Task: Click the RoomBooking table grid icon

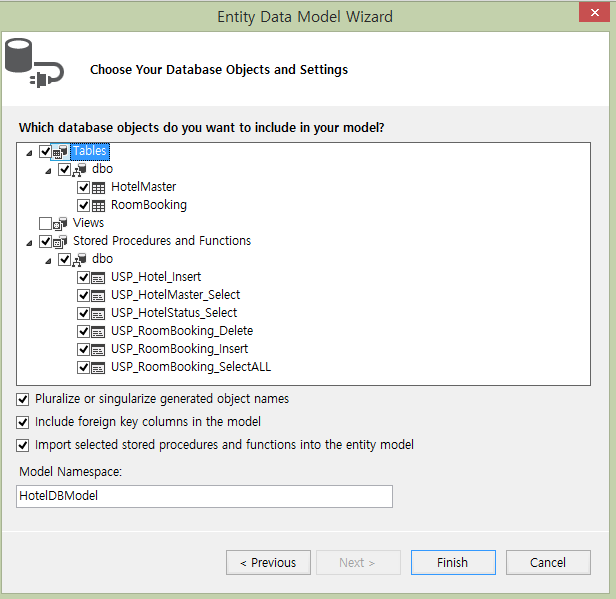Action: (x=99, y=206)
